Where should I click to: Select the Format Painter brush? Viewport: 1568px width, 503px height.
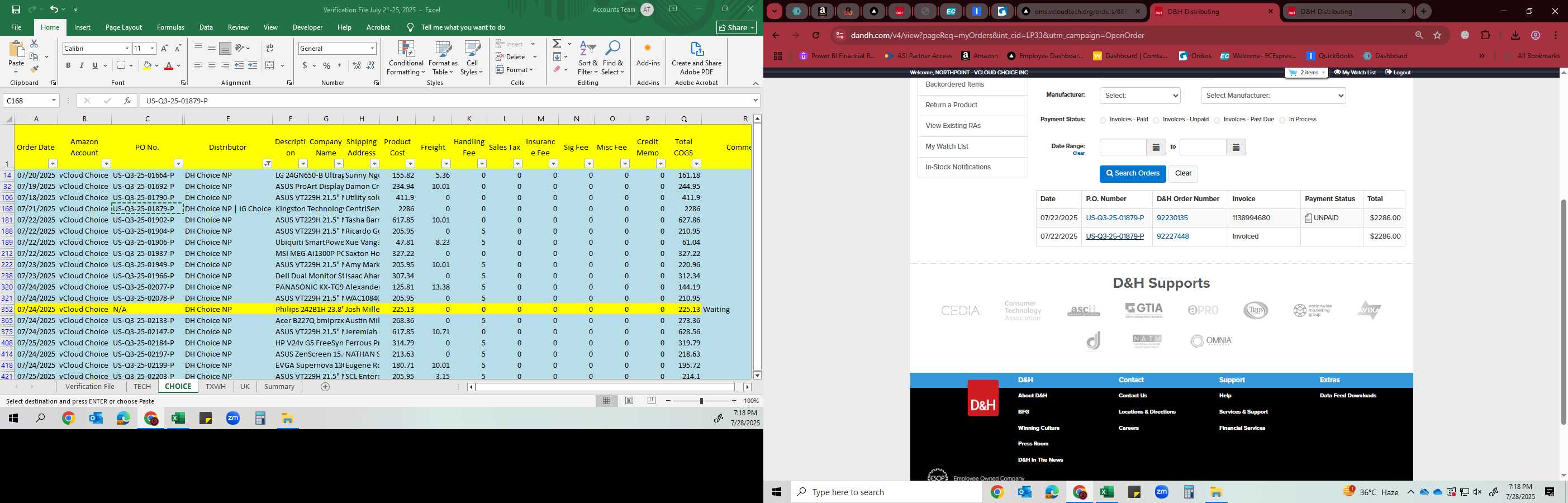(x=34, y=69)
